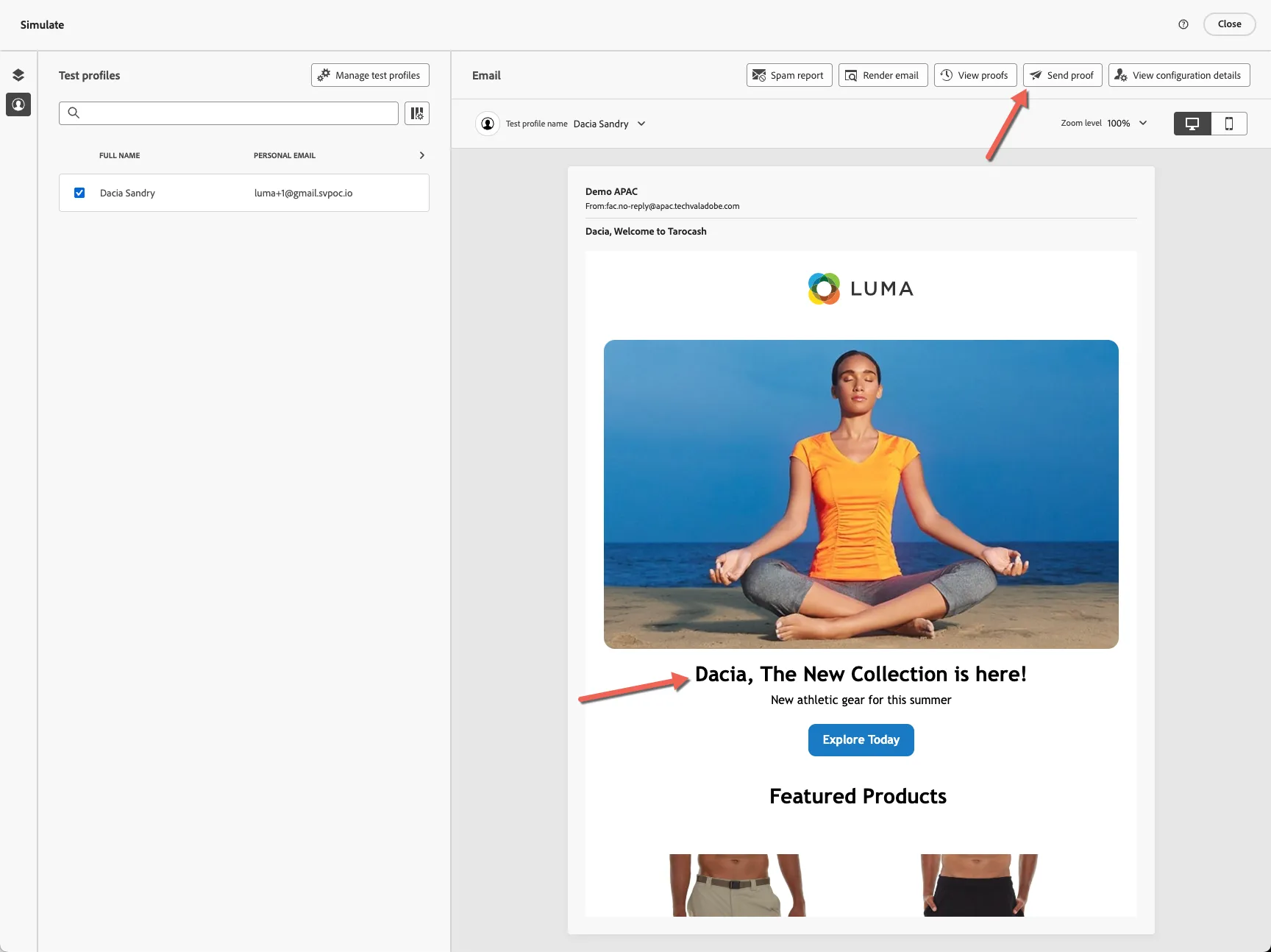This screenshot has height=952, width=1271.
Task: Open View configuration details
Action: [1179, 75]
